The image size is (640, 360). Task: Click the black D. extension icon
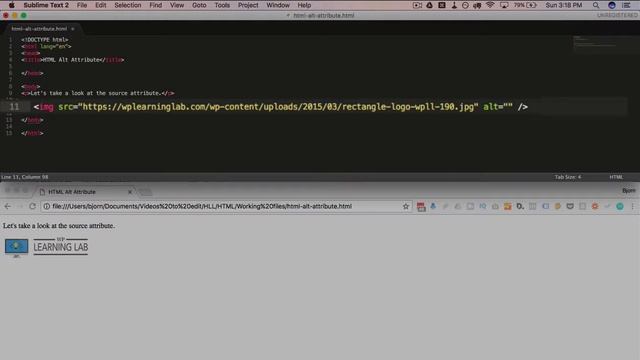tap(520, 206)
